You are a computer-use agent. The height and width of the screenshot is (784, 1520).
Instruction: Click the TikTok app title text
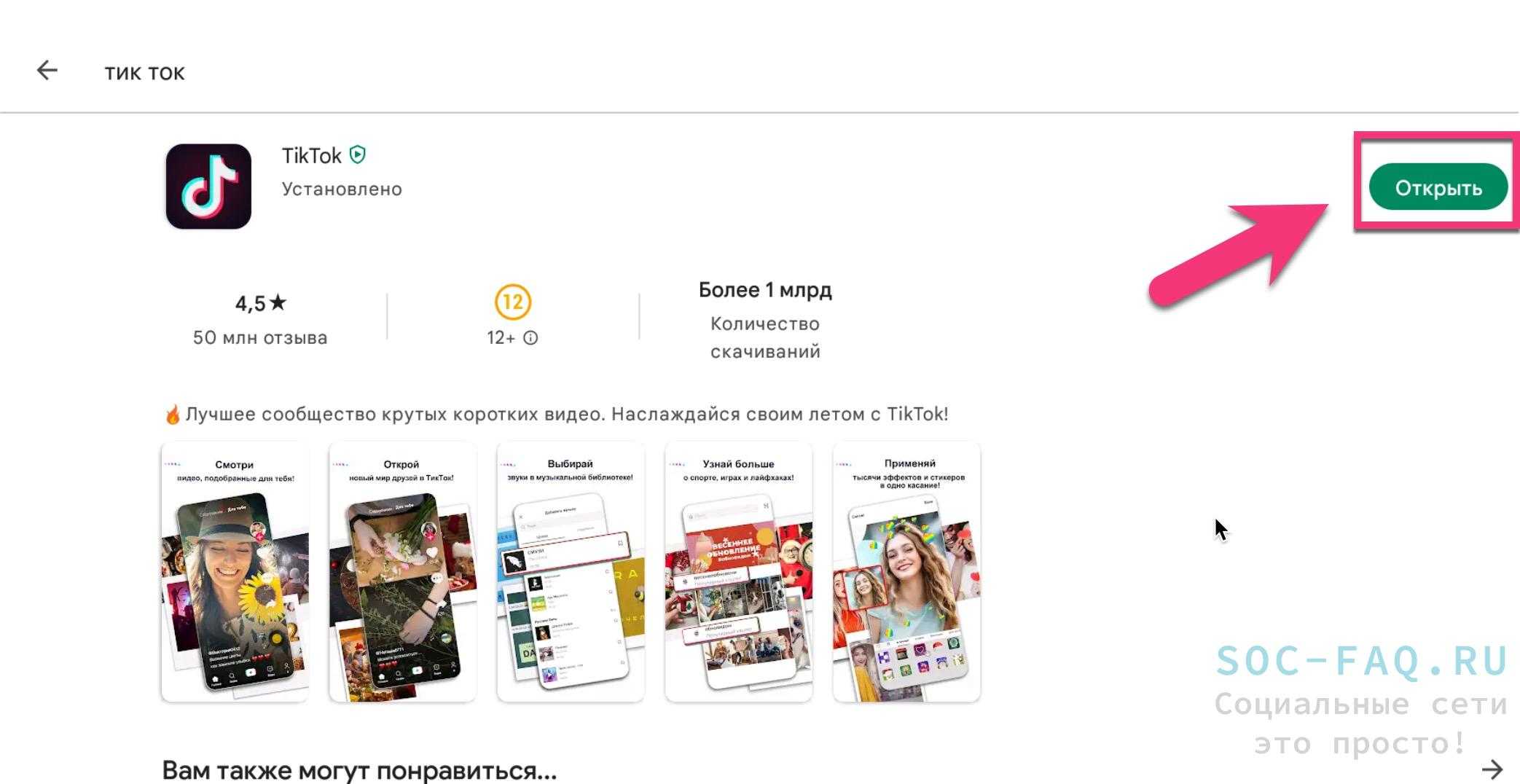click(311, 155)
